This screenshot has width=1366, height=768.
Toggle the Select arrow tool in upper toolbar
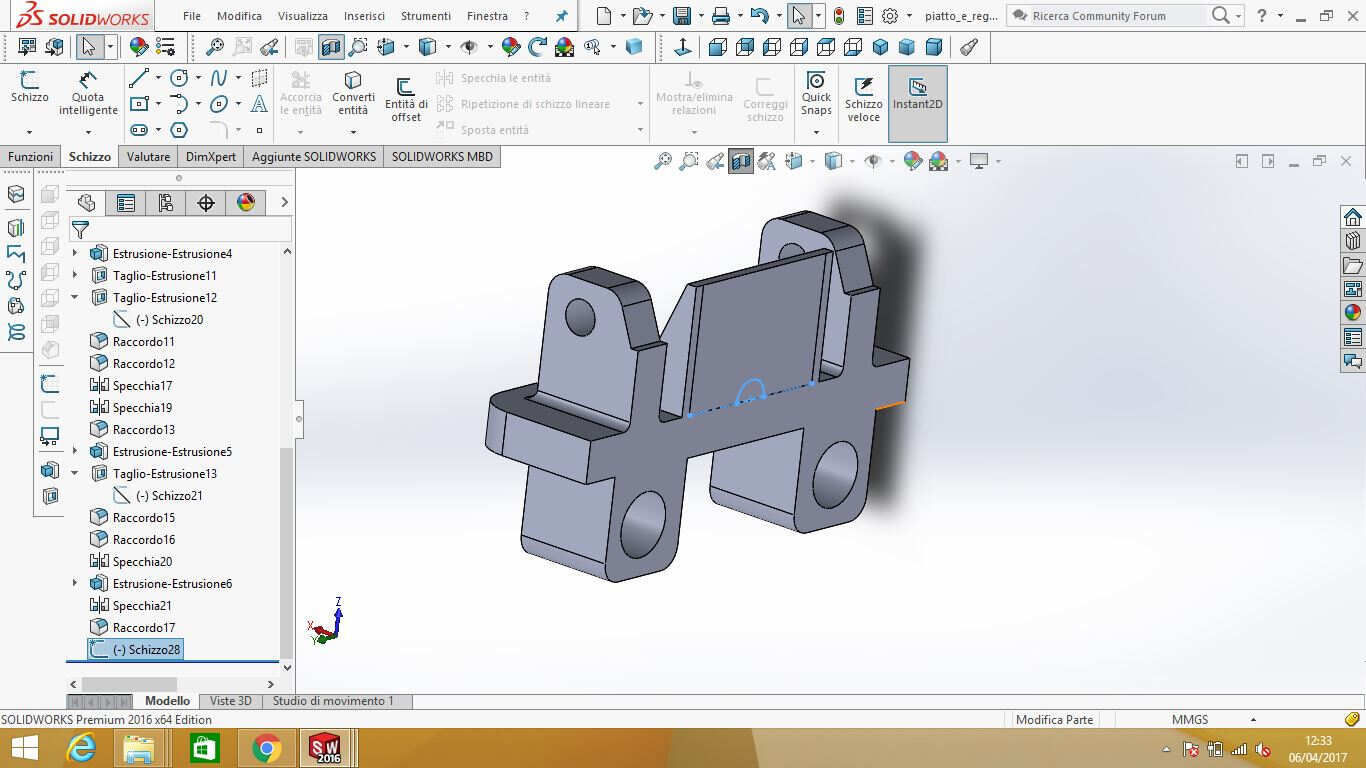coord(88,47)
